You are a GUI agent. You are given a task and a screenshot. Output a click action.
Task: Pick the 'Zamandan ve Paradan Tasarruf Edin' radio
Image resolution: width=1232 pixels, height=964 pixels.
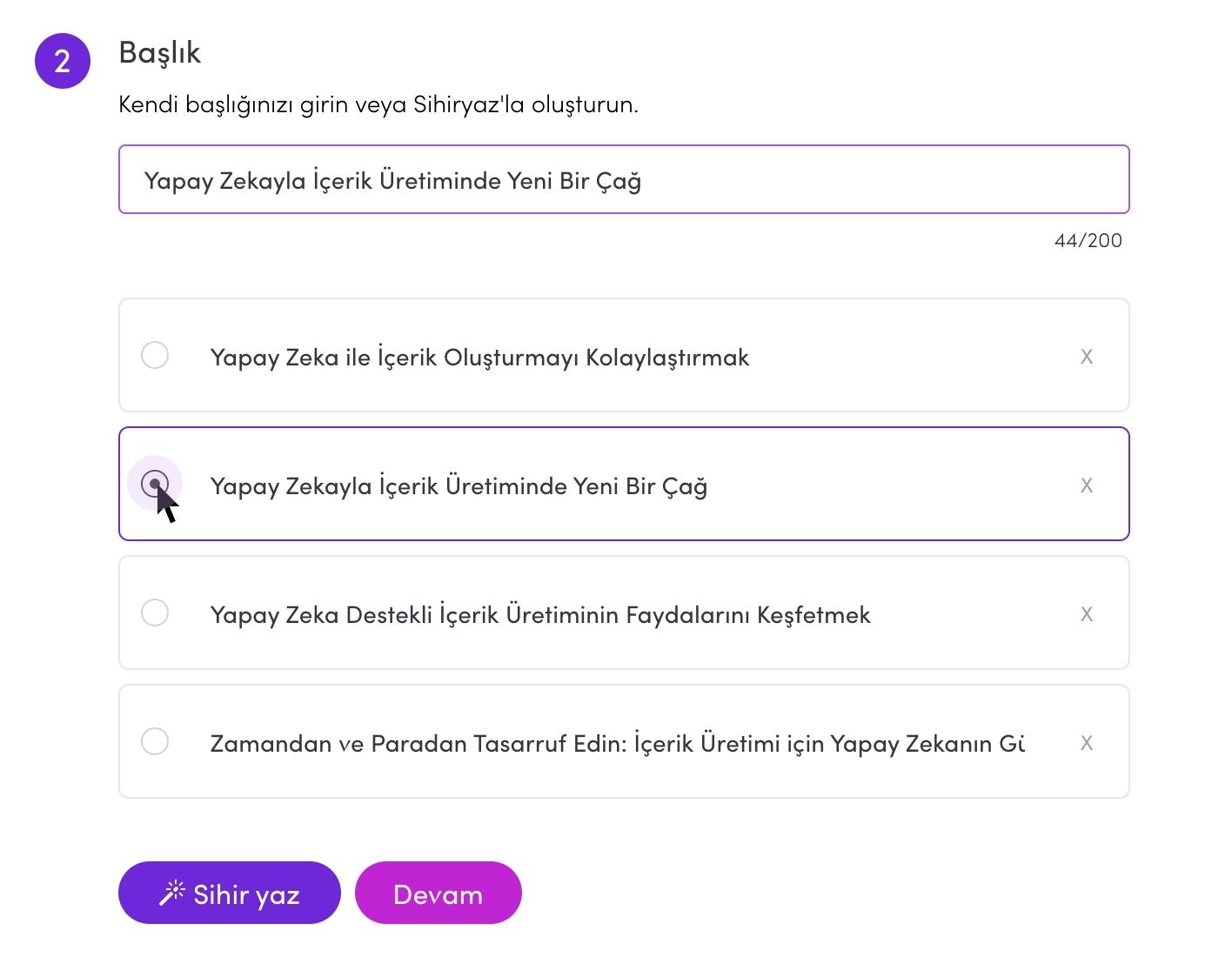point(155,741)
